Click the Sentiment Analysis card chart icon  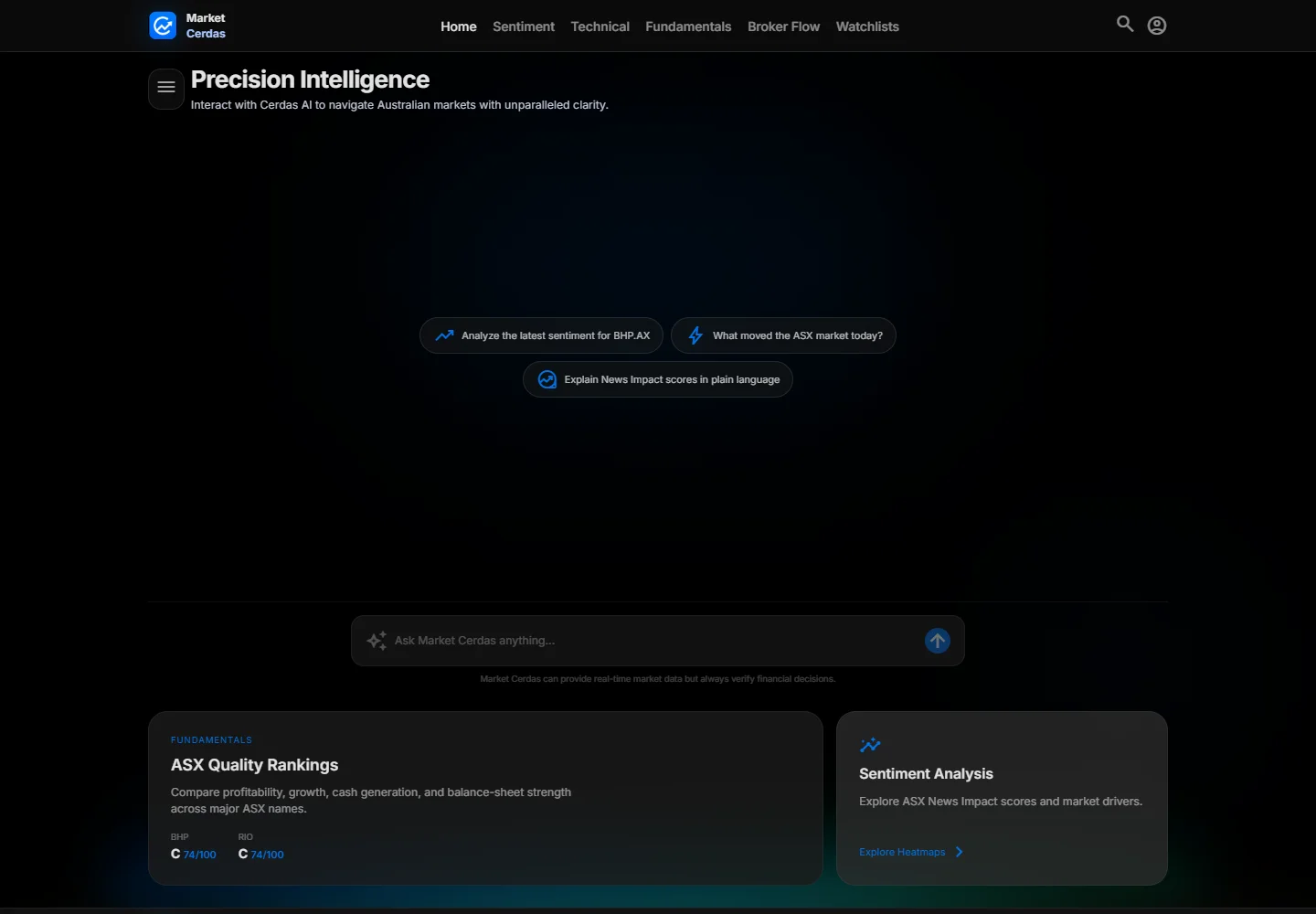pyautogui.click(x=870, y=745)
